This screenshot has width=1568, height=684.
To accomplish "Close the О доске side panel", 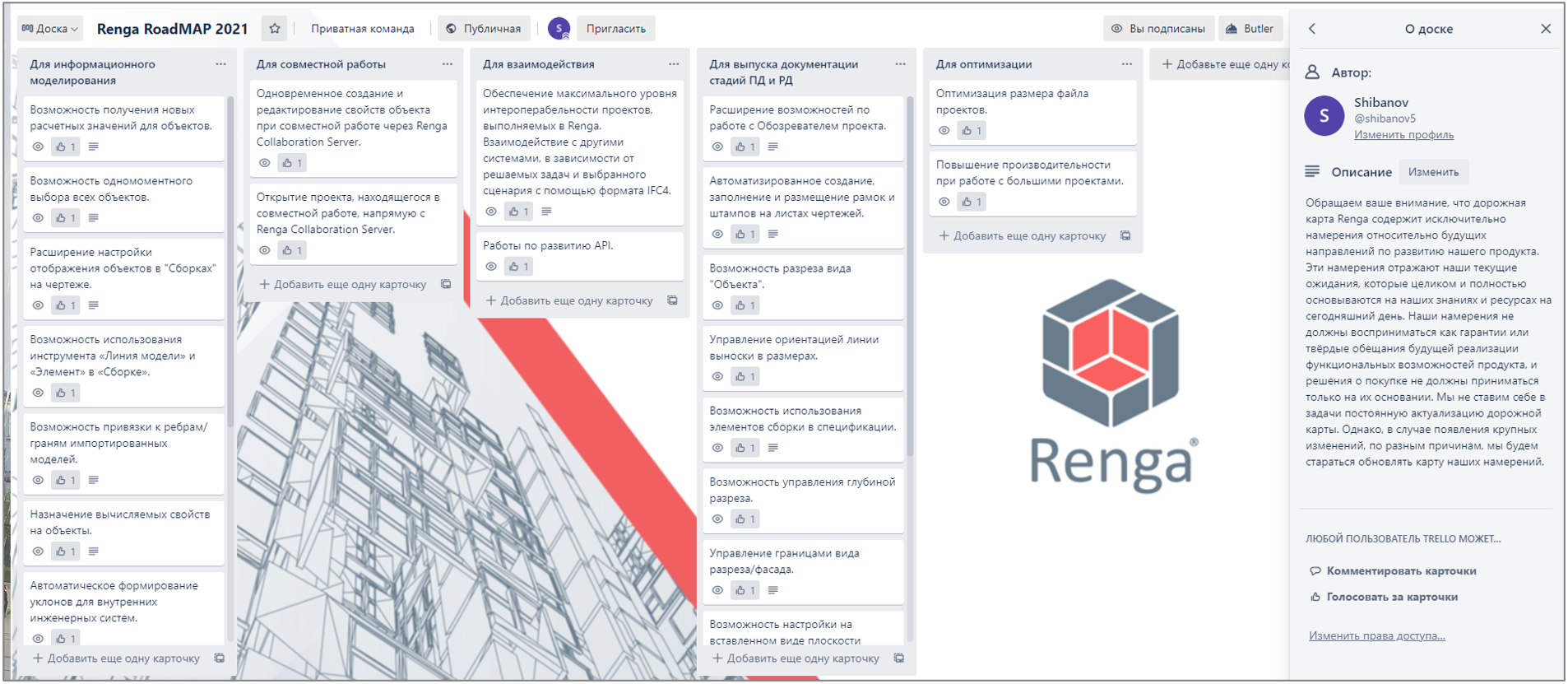I will [1546, 29].
